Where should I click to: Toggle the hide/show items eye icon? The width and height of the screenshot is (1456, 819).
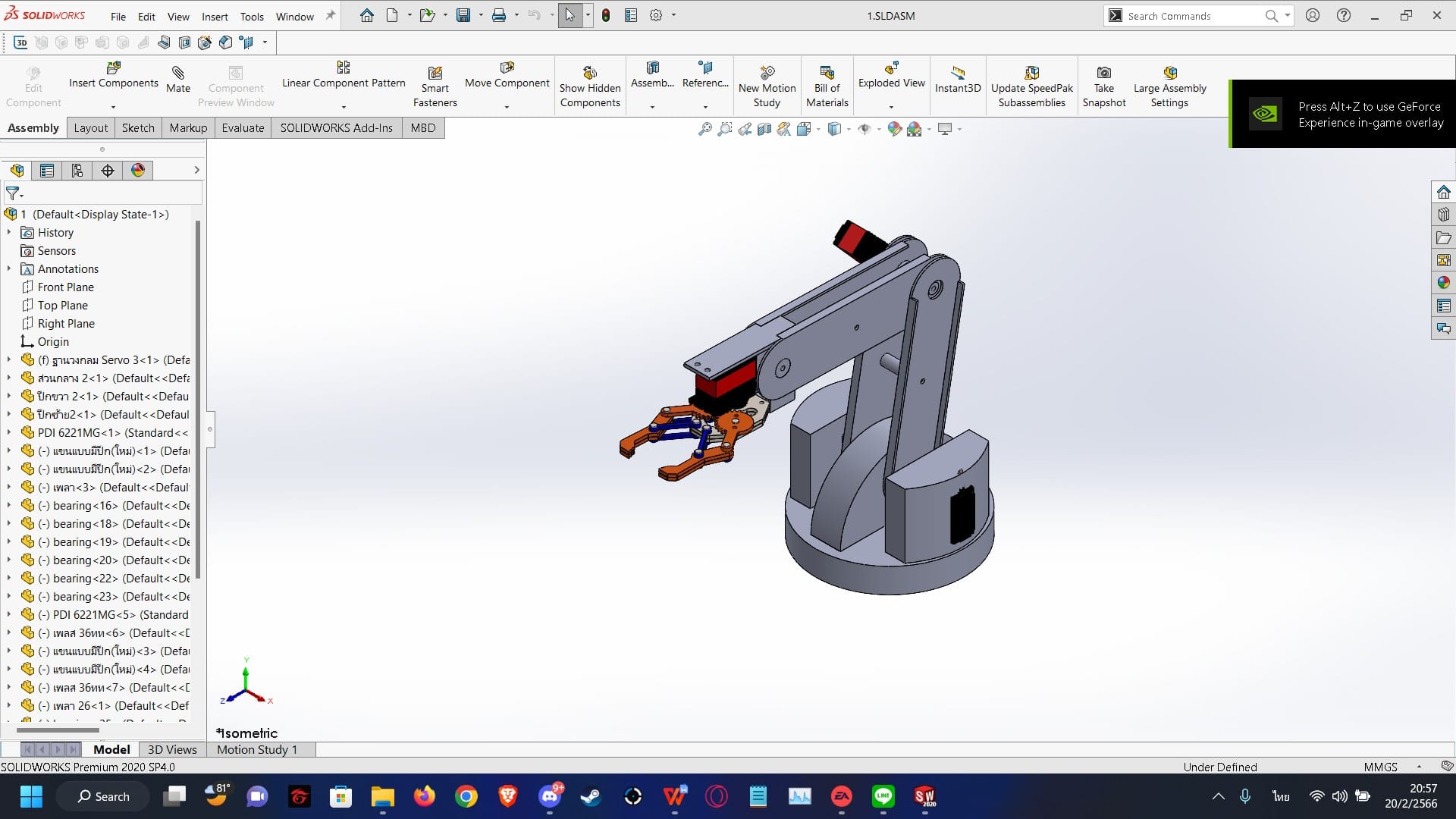click(x=864, y=129)
